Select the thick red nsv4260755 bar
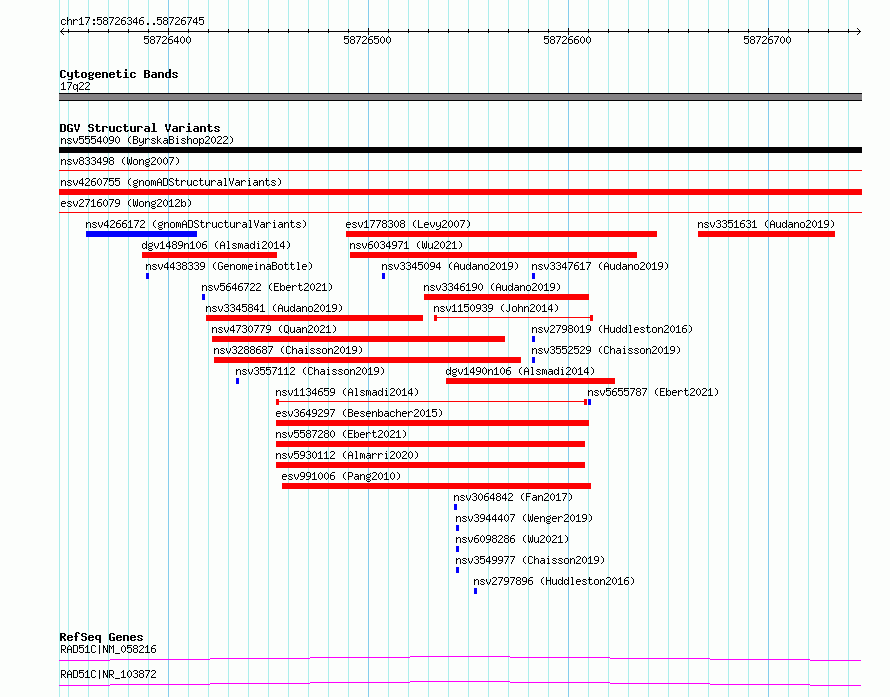 click(460, 192)
